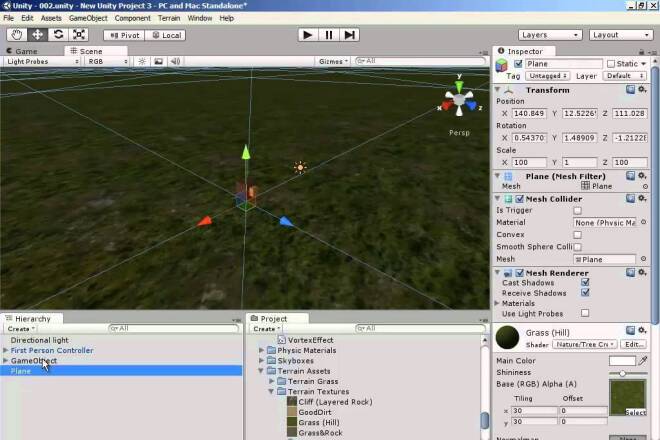
Task: Open Transform component help book icon
Action: point(630,89)
